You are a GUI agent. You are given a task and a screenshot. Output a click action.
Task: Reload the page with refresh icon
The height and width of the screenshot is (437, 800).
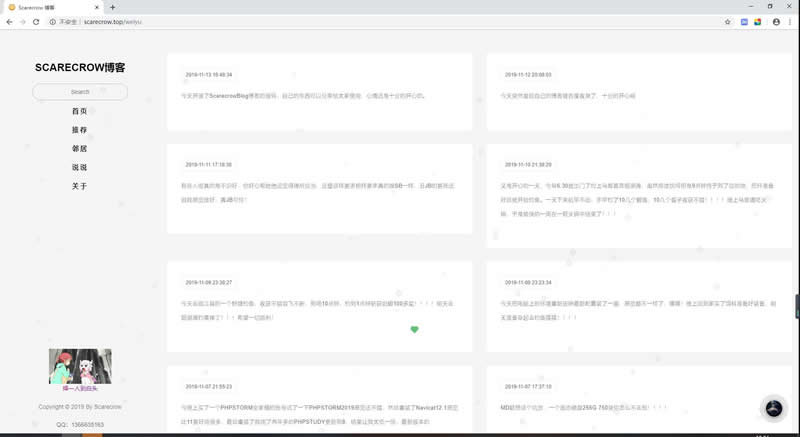(x=38, y=21)
